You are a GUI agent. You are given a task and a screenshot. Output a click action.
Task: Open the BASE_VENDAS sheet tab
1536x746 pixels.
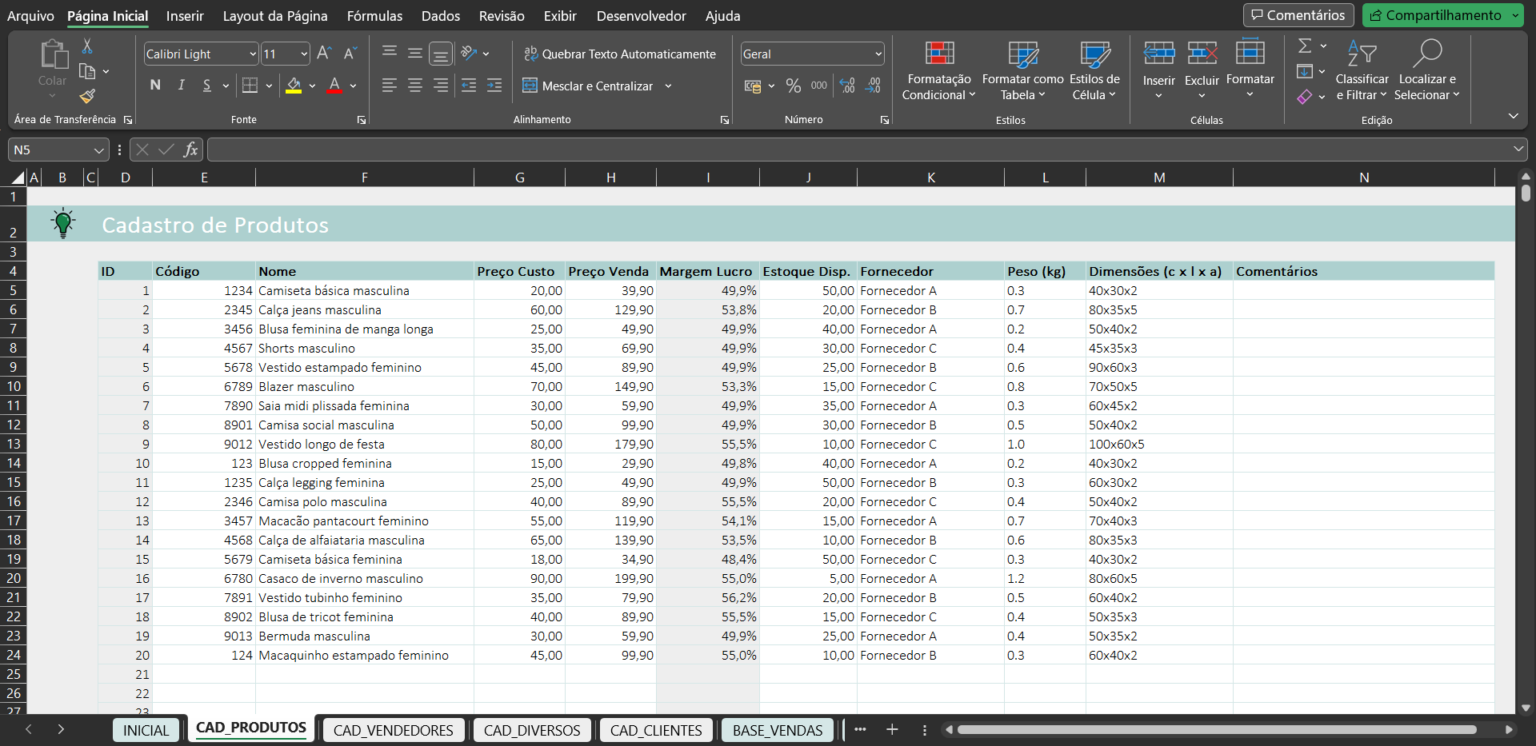pyautogui.click(x=777, y=729)
